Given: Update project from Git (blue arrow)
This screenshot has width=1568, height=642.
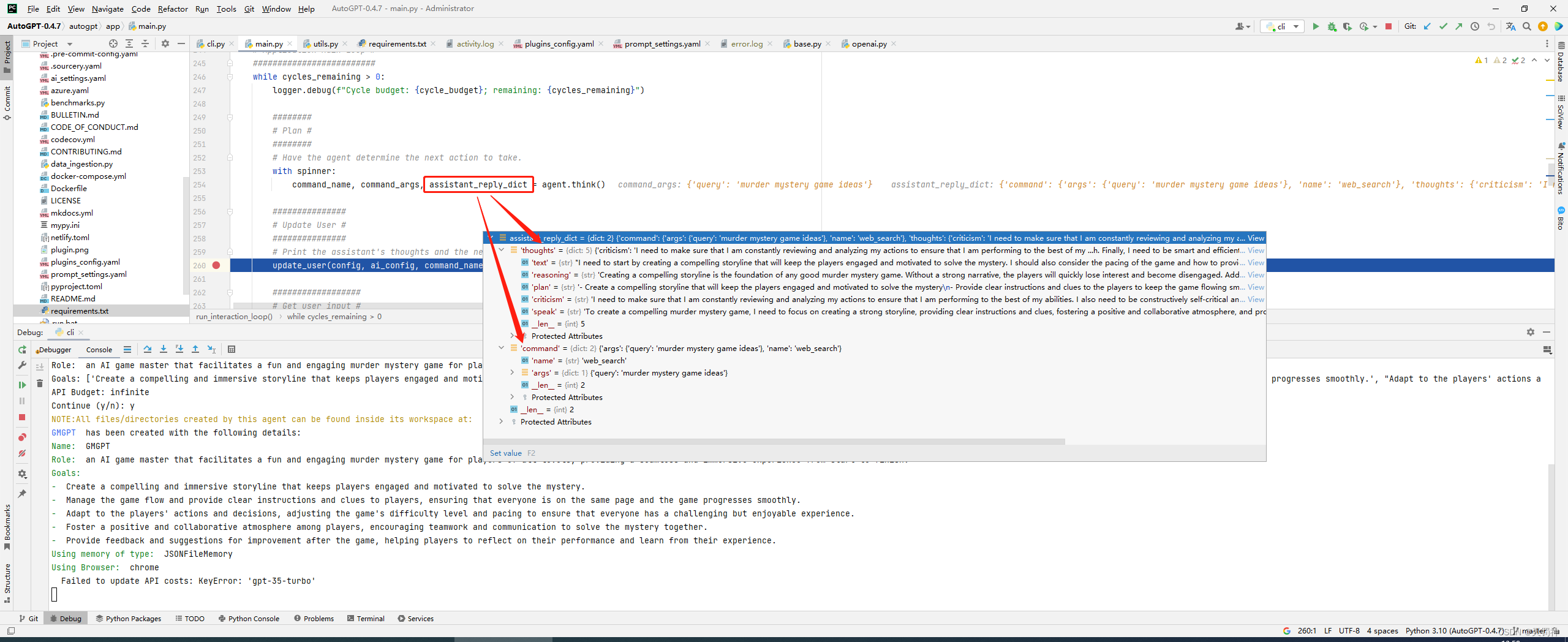Looking at the screenshot, I should (1427, 26).
